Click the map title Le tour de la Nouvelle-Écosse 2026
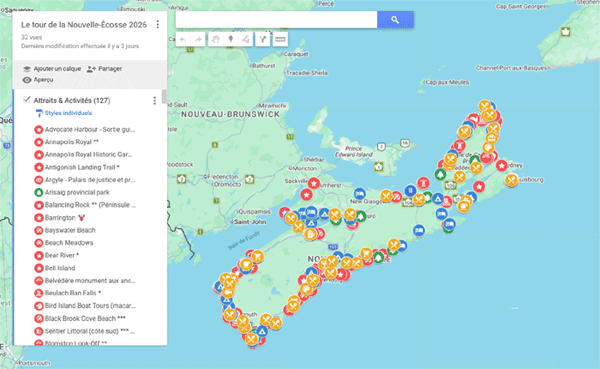The width and height of the screenshot is (600, 369). 84,25
